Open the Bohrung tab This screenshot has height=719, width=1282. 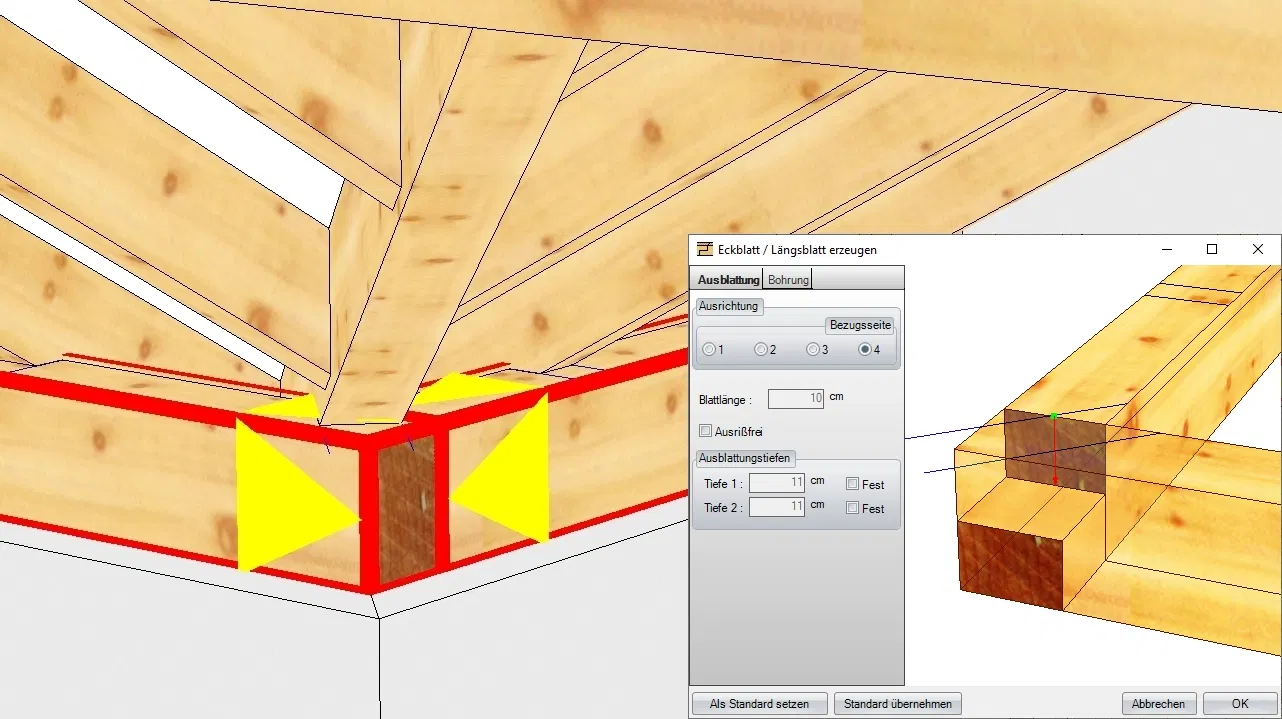(788, 280)
